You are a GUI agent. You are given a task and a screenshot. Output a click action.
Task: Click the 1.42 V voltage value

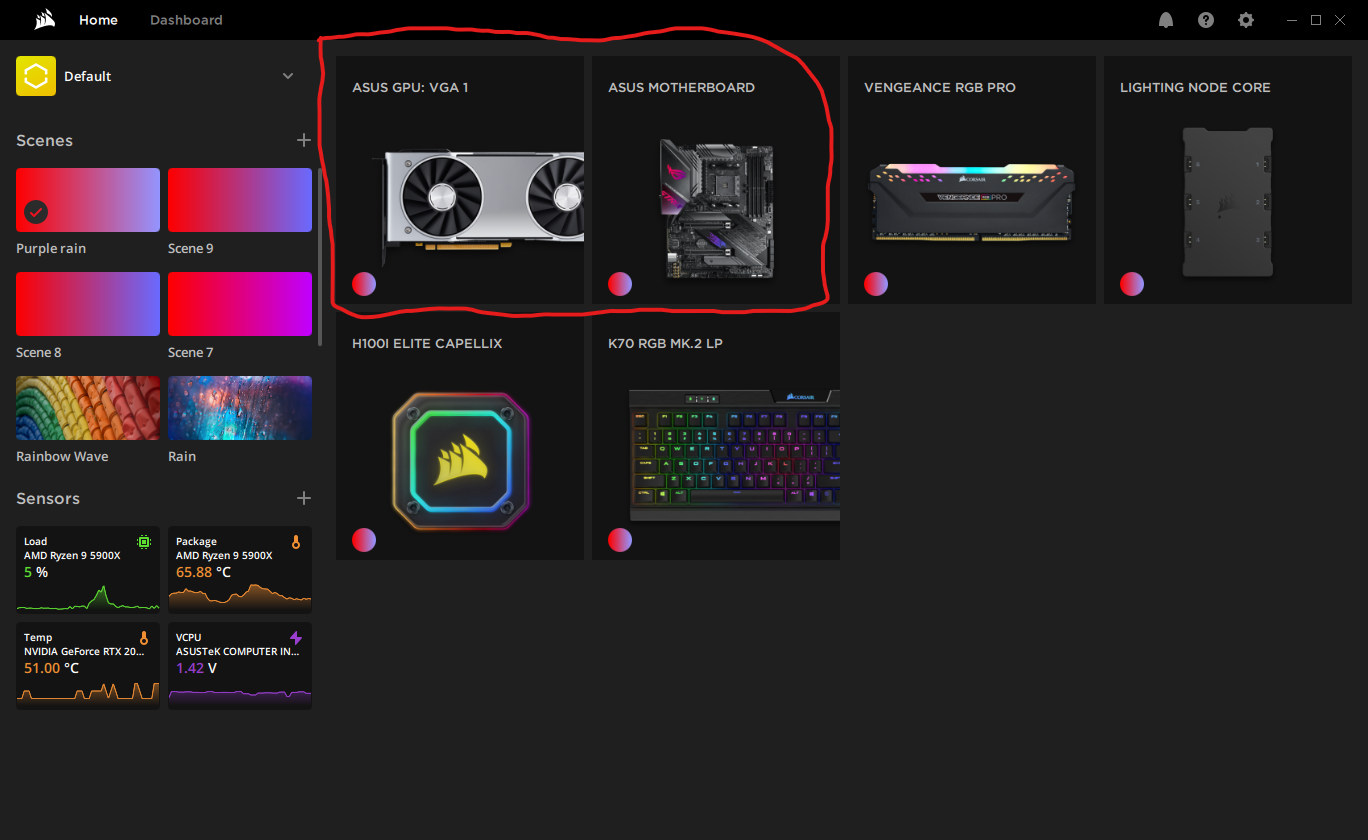(x=196, y=668)
